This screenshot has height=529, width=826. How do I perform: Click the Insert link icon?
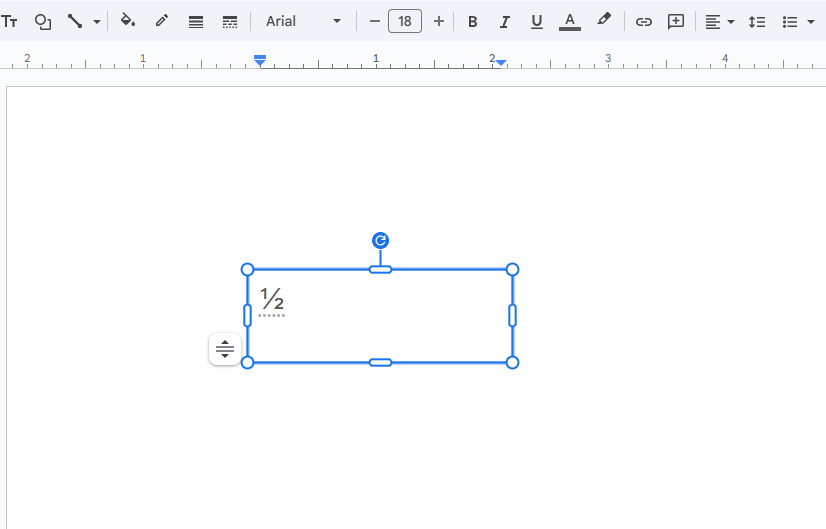tap(644, 21)
